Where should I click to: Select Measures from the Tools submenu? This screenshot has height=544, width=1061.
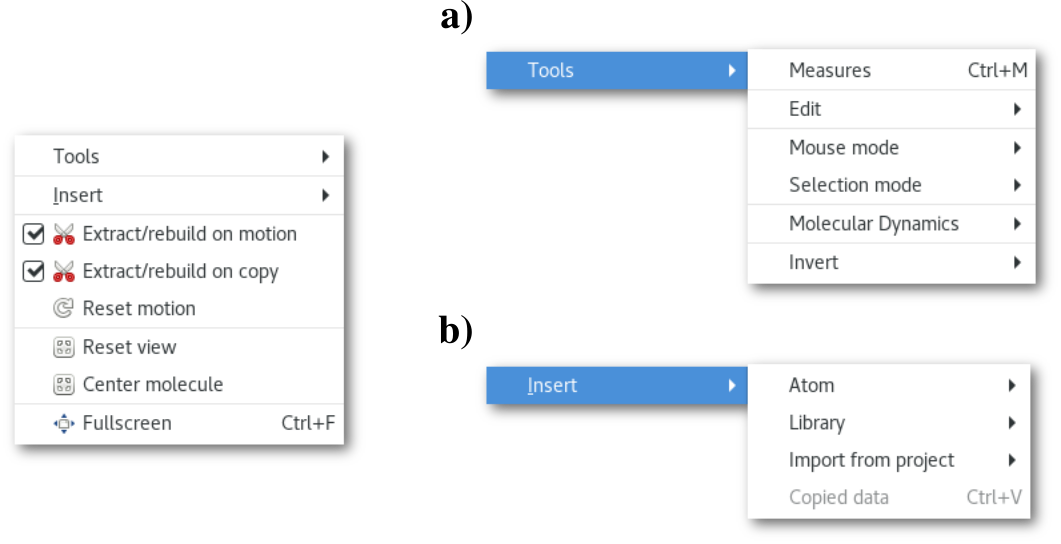click(830, 70)
